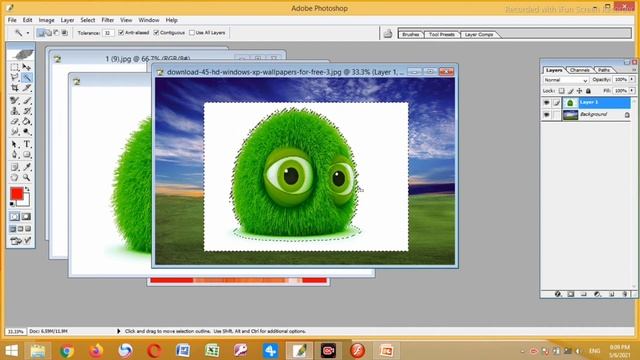This screenshot has height=360, width=640.
Task: Select the Healing Brush tool
Action: coord(15,100)
